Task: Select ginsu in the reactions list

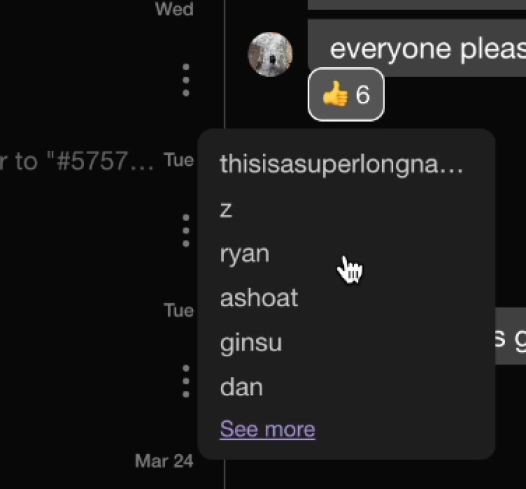Action: [251, 343]
